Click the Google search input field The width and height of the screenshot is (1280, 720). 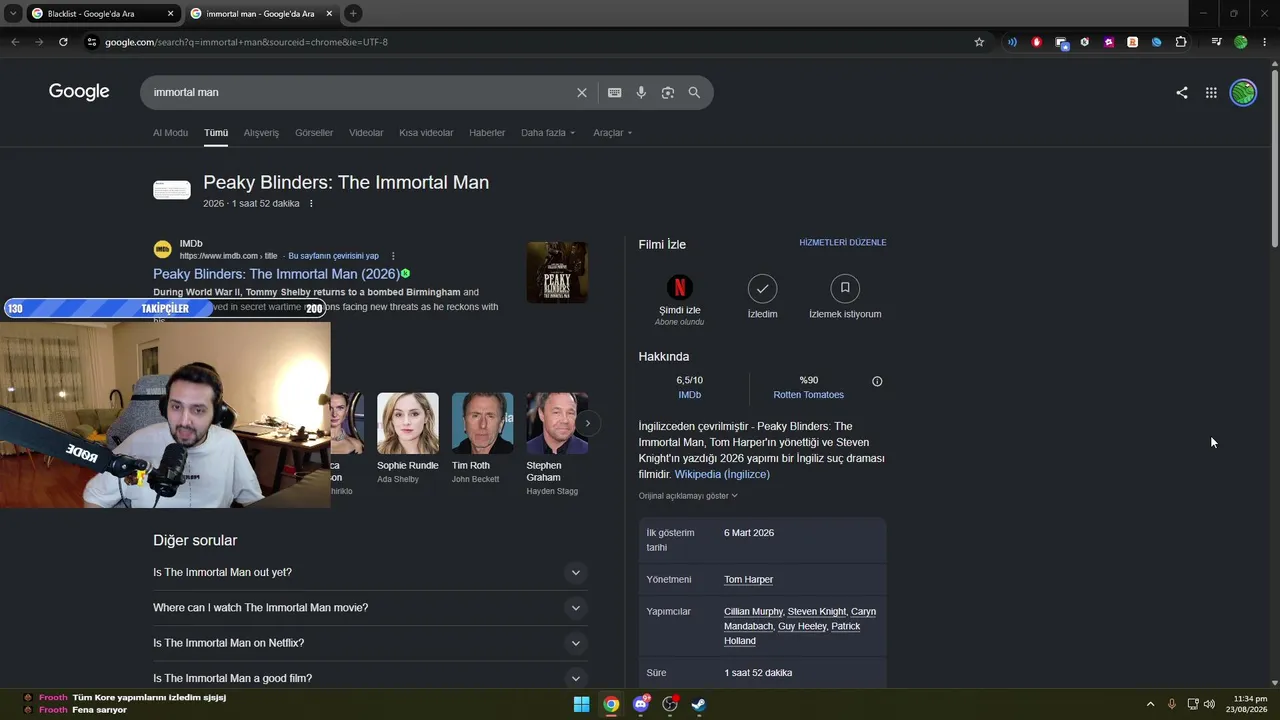pyautogui.click(x=360, y=93)
